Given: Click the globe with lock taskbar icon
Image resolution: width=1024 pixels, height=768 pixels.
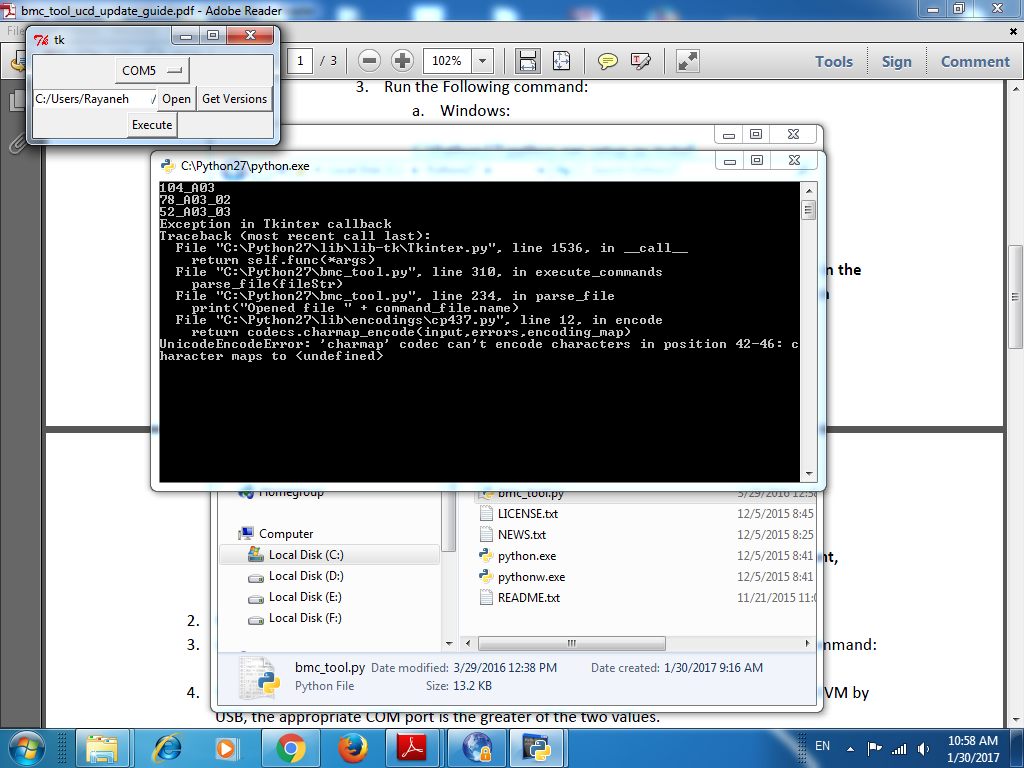Looking at the screenshot, I should 477,748.
